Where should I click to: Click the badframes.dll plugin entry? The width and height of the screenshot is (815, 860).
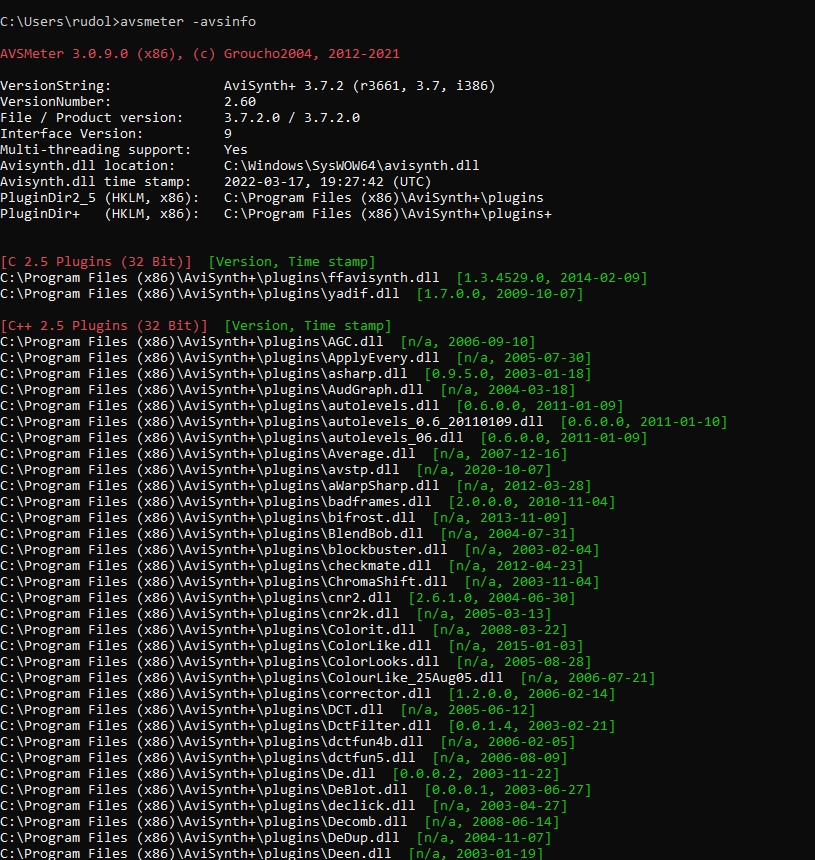point(216,502)
